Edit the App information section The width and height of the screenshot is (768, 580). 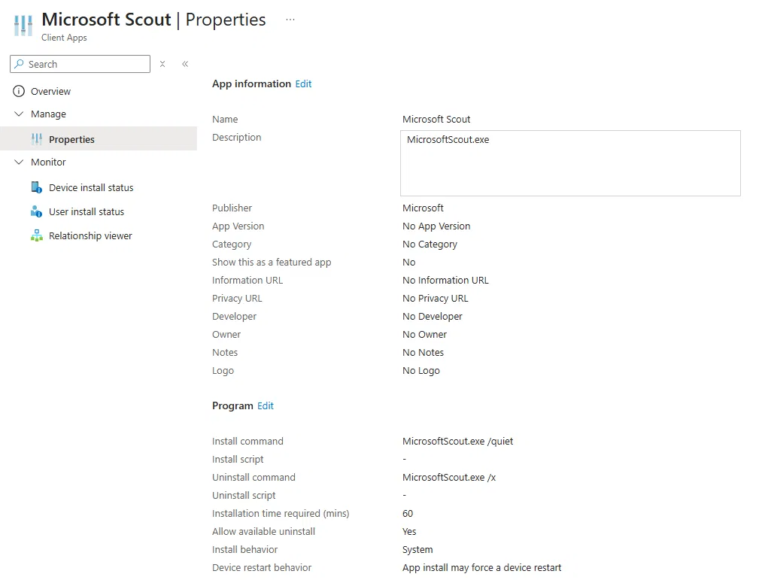[303, 84]
